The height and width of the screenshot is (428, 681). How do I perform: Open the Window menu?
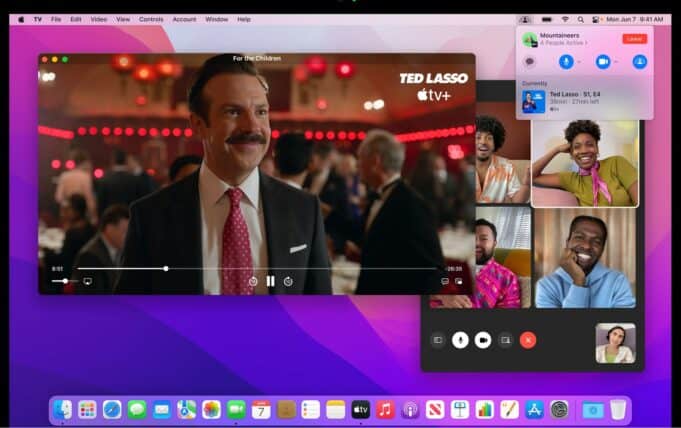coord(216,20)
